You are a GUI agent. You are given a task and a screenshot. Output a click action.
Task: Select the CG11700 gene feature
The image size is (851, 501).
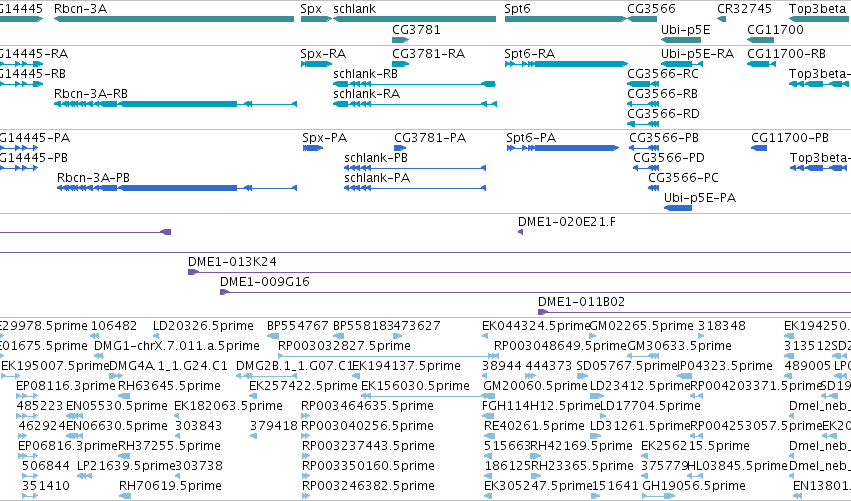[x=760, y=40]
